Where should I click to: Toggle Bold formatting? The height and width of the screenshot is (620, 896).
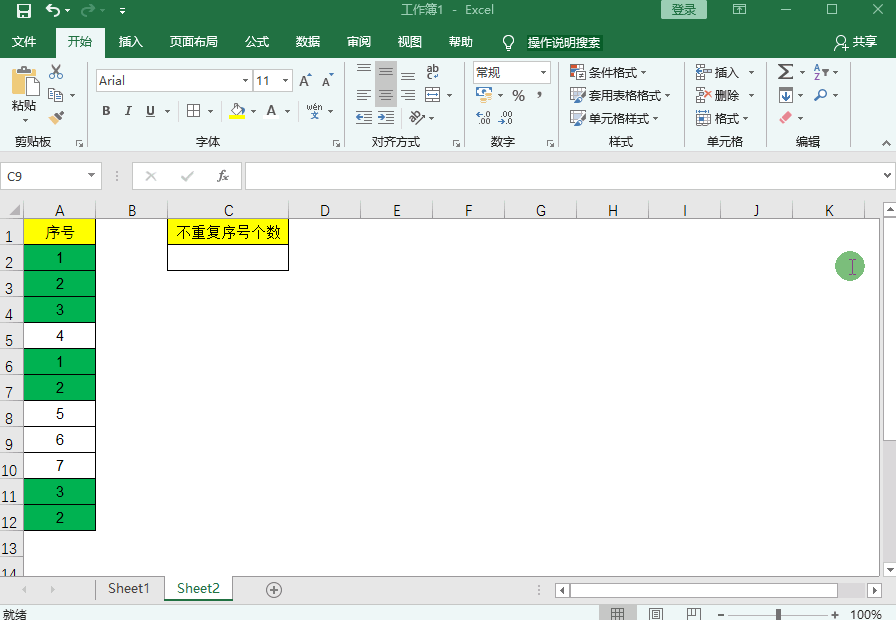[x=106, y=111]
